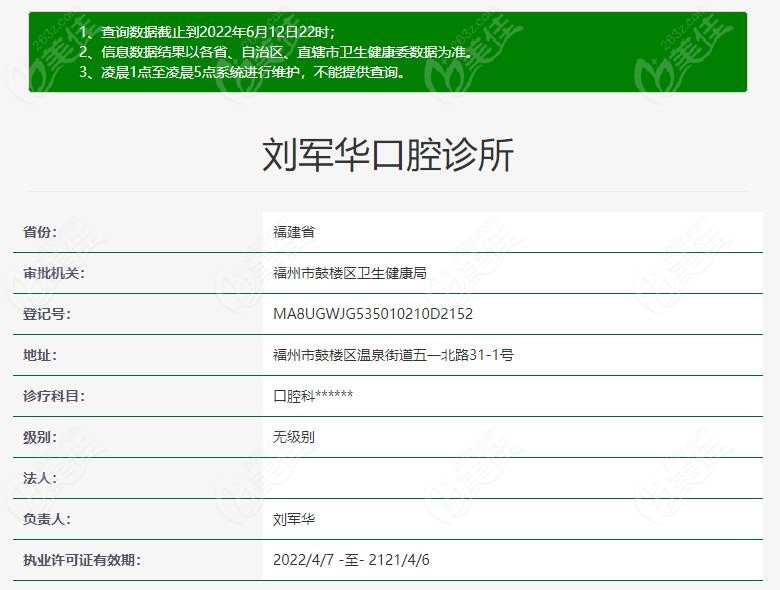Select address 福州市鼓楼区温泉街道五一北路31-1号
The image size is (780, 590).
tap(393, 355)
